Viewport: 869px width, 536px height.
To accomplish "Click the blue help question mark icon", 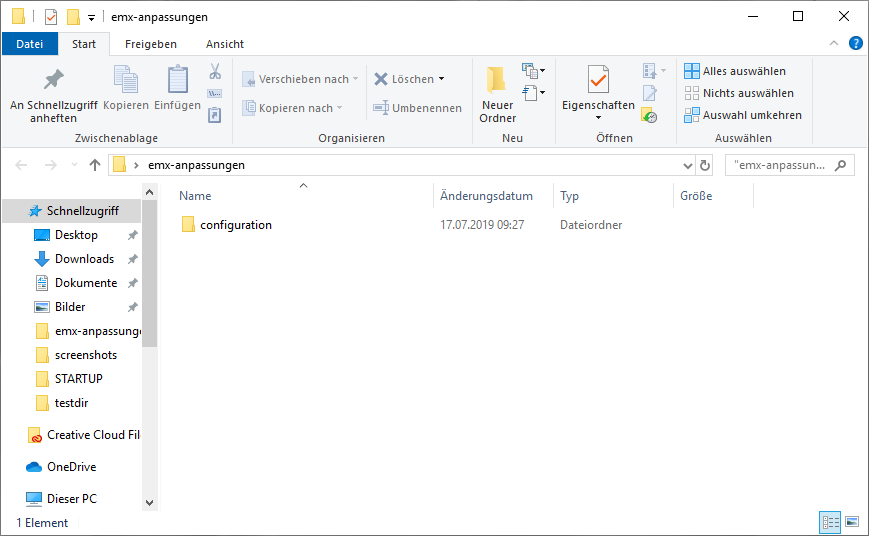I will 856,43.
